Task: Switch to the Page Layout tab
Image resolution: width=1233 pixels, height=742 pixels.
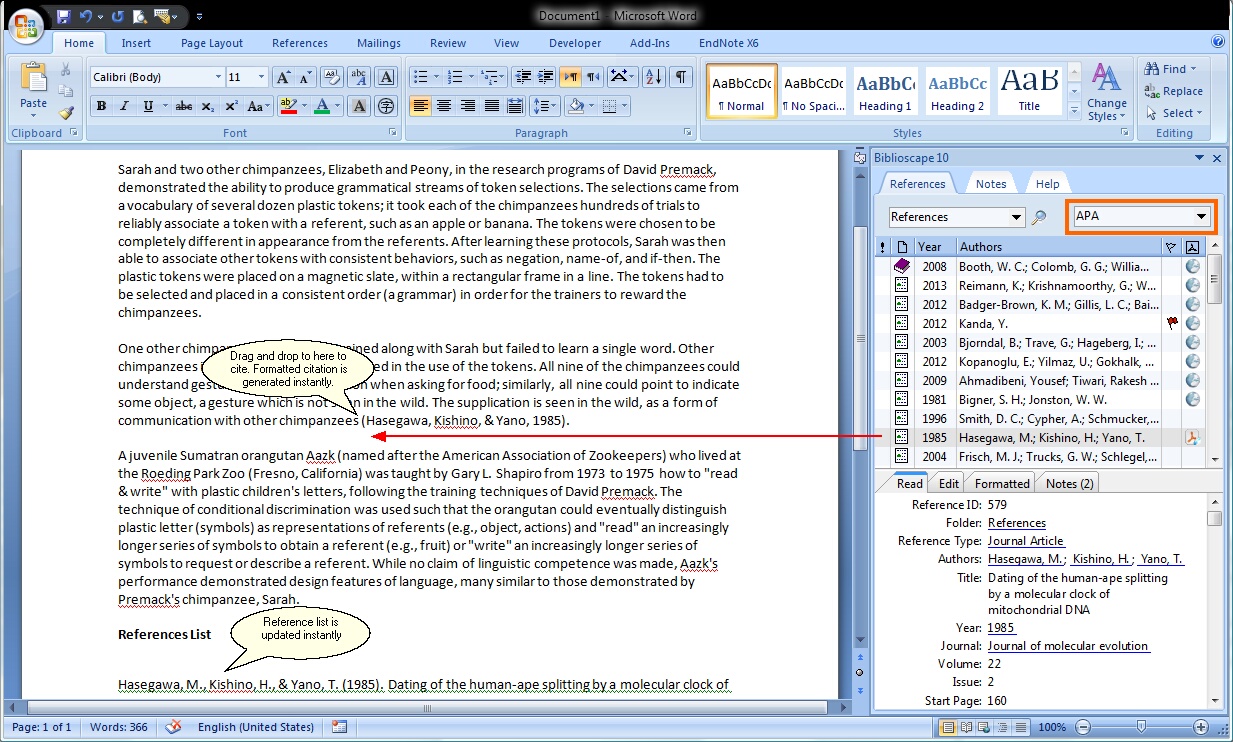Action: [x=212, y=43]
